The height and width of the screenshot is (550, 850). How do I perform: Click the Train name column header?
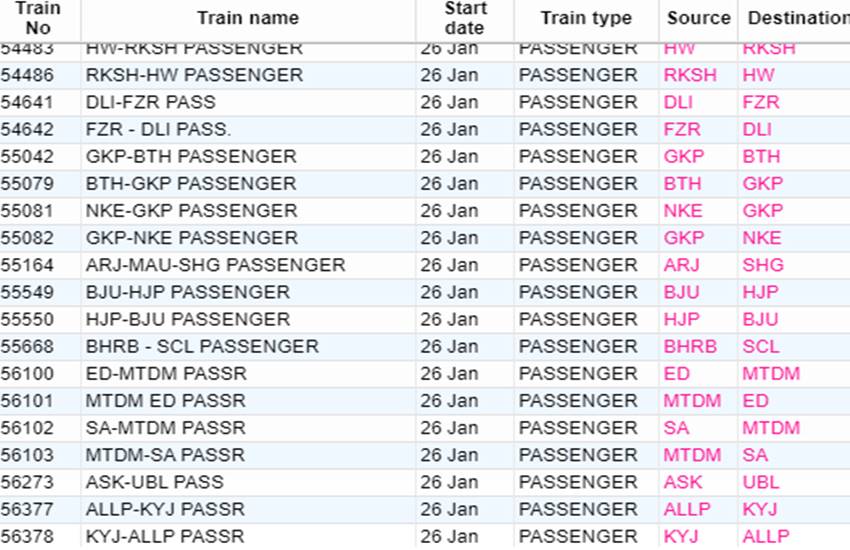(247, 18)
